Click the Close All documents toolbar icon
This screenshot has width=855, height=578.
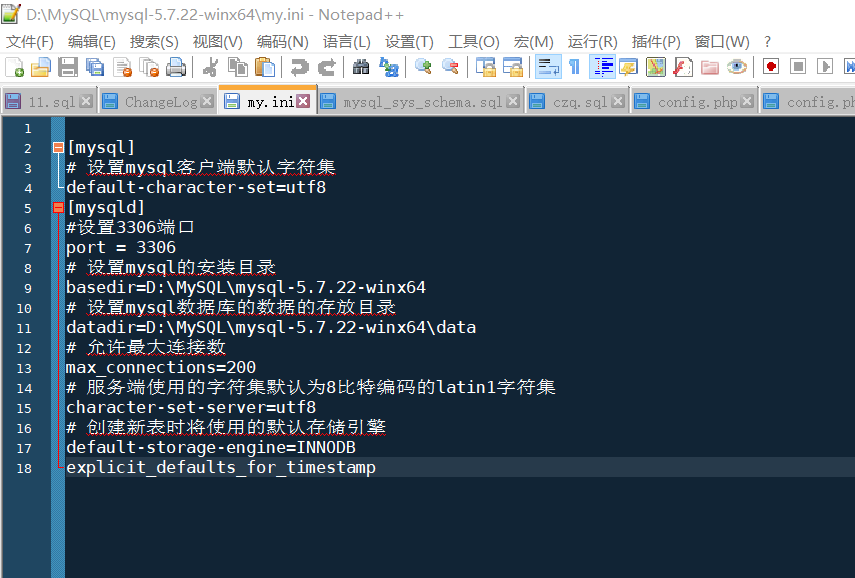coord(149,67)
